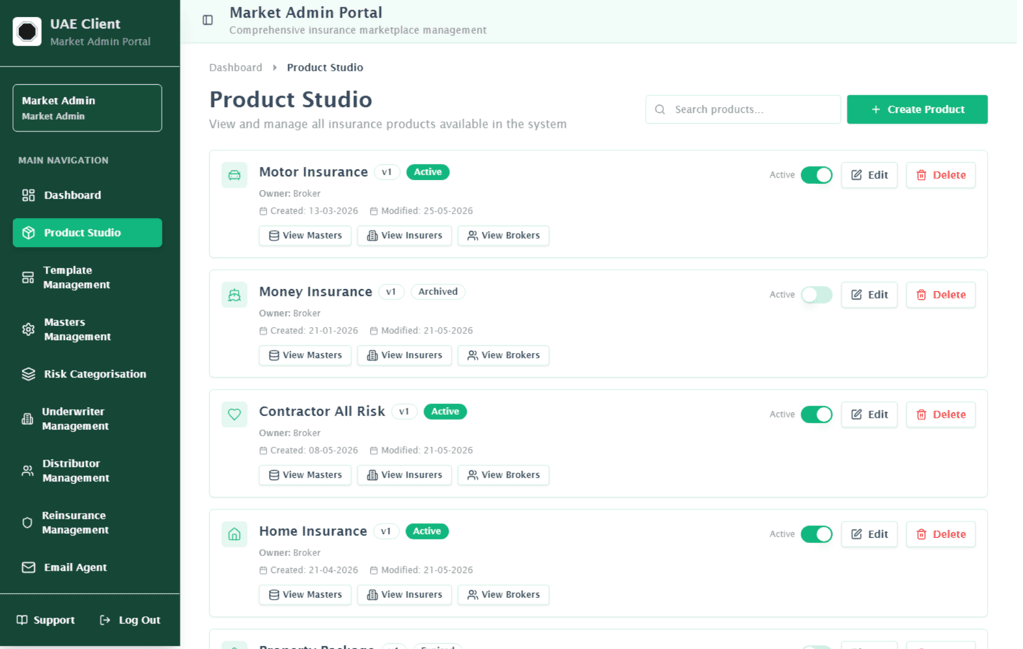The width and height of the screenshot is (1023, 649).
Task: Click the Market Admin user card
Action: pyautogui.click(x=87, y=108)
